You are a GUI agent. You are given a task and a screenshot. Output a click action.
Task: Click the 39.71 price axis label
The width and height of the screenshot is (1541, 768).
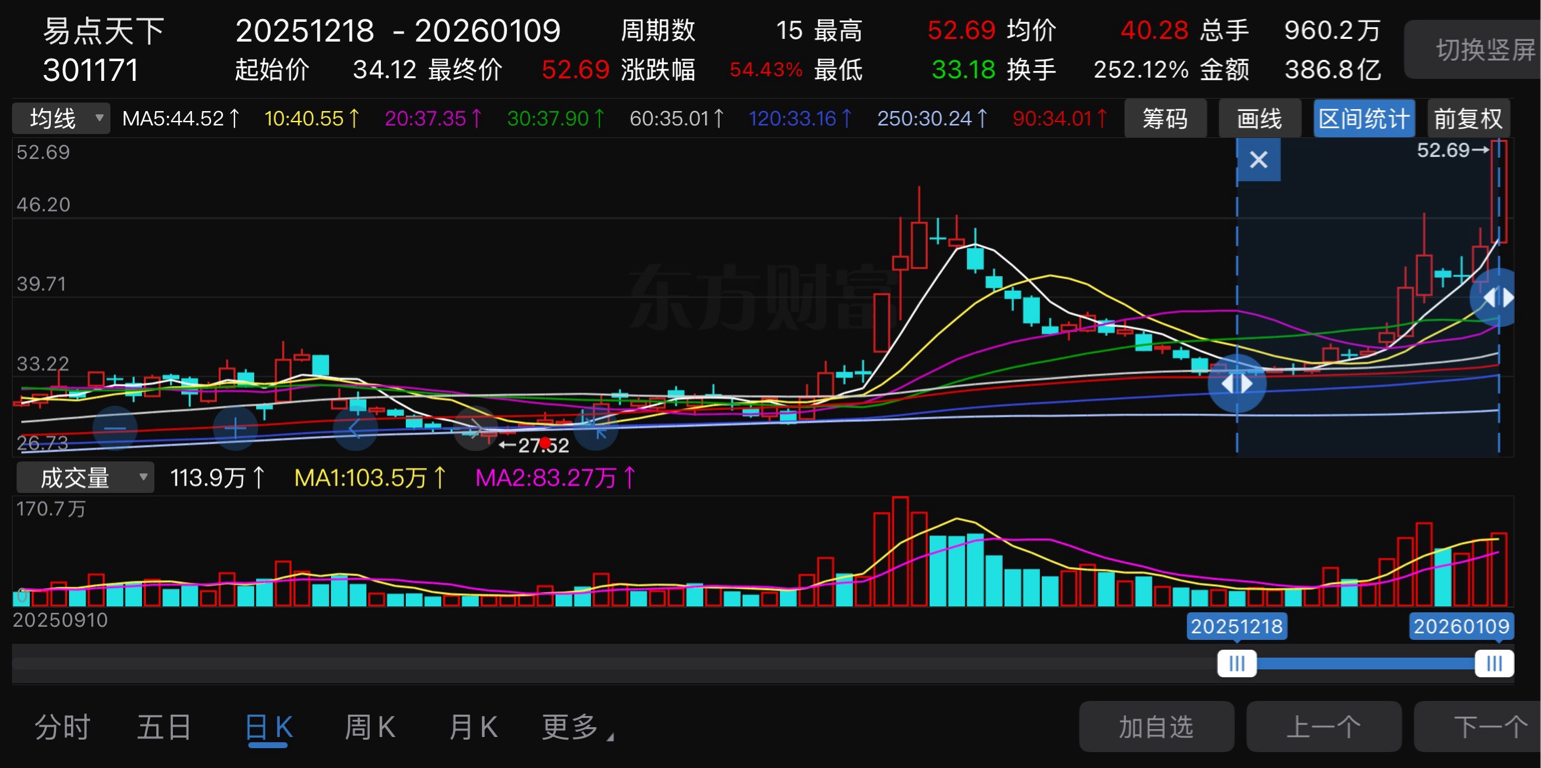click(43, 284)
